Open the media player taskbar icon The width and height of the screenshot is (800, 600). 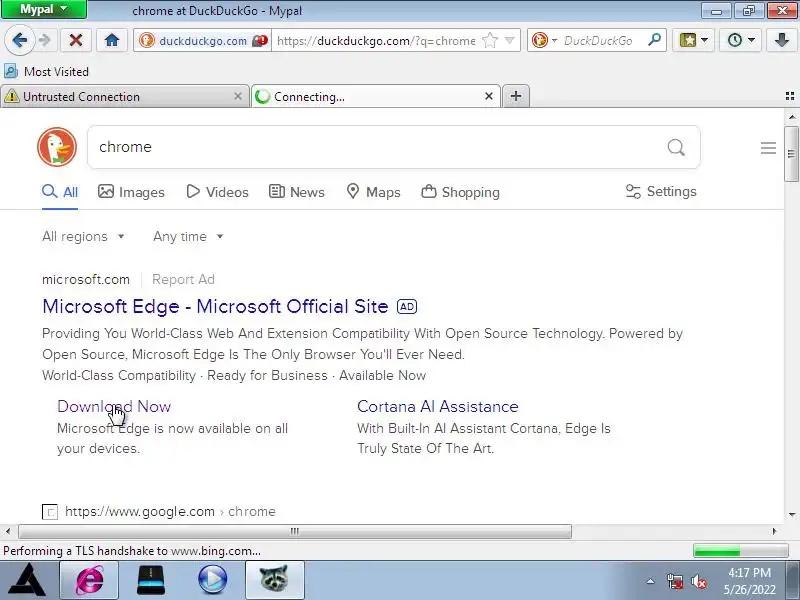(x=212, y=580)
